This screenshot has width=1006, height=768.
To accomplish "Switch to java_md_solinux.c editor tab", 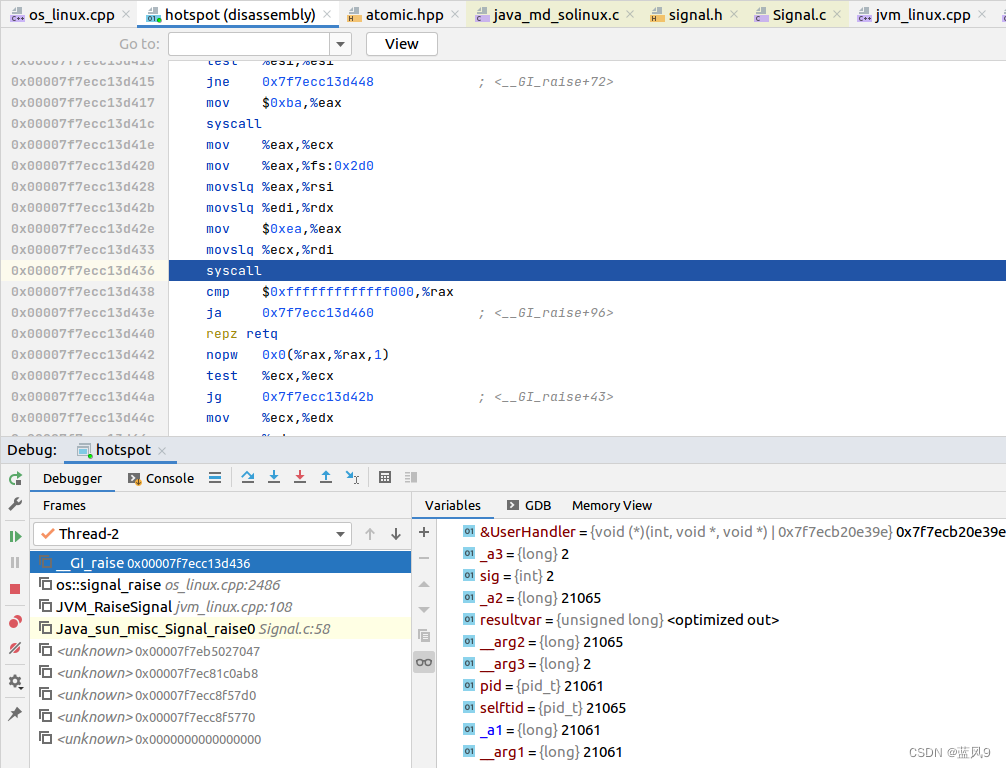I will tap(556, 15).
